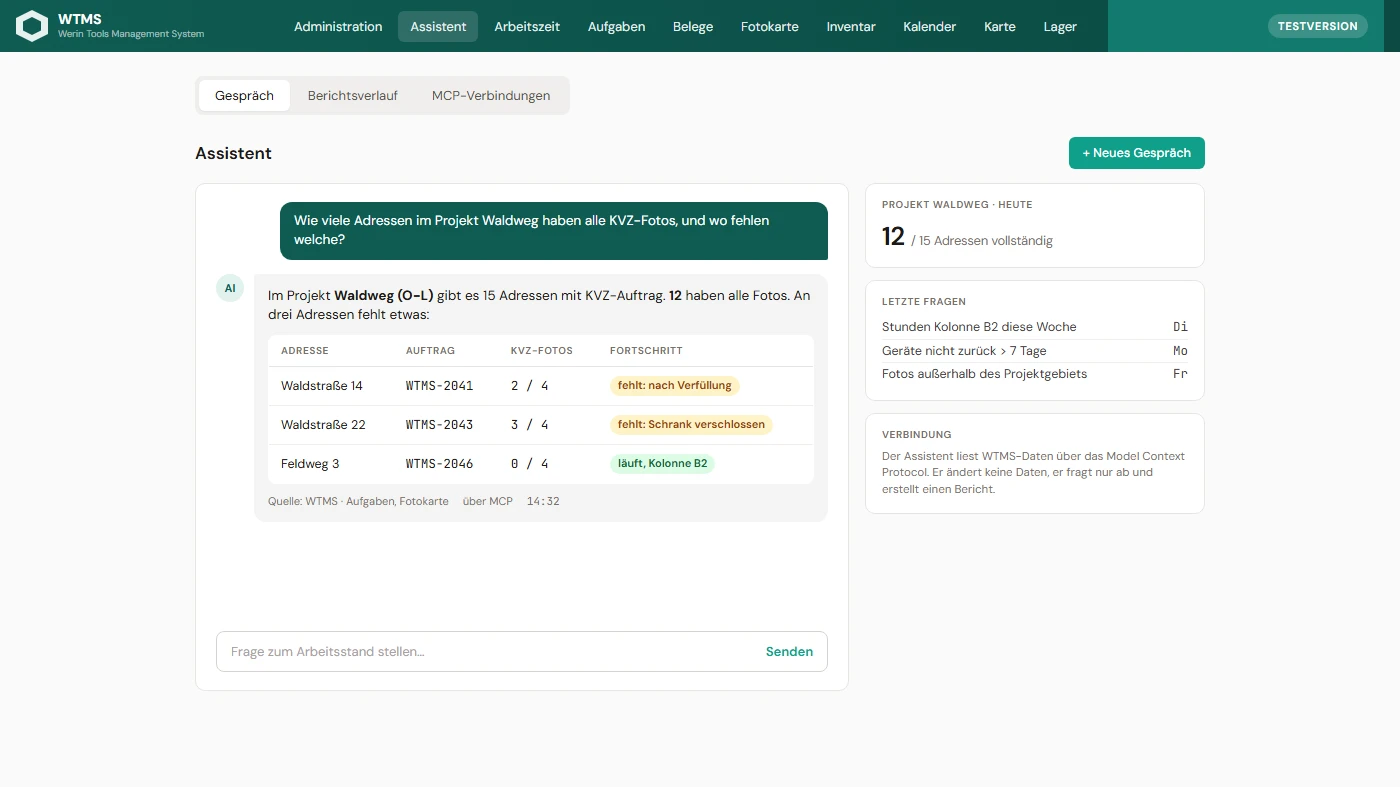1400x787 pixels.
Task: Click the green läuft, Kolonne B2 tag
Action: [x=662, y=464]
